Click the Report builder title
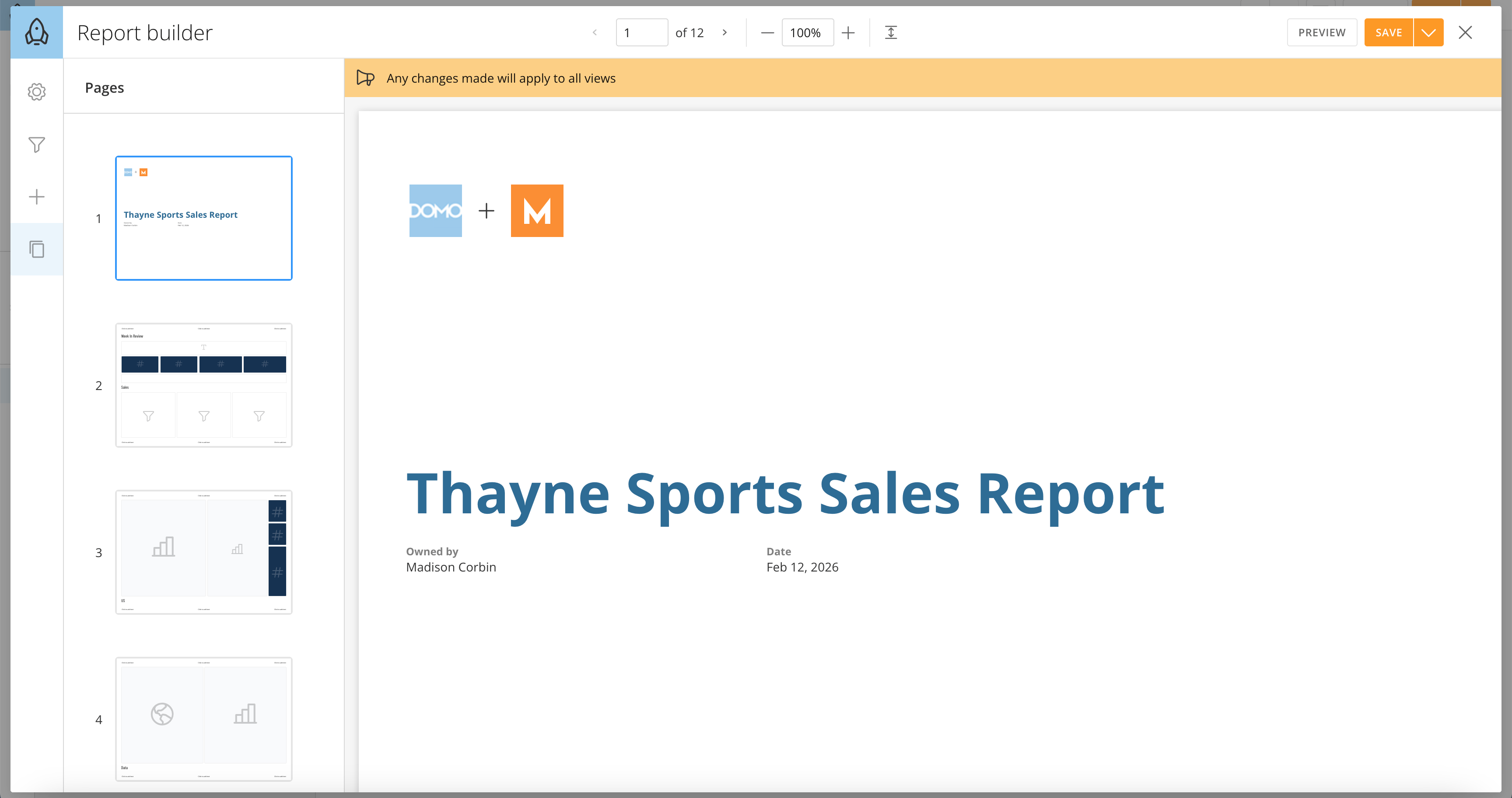The height and width of the screenshot is (798, 1512). 145,33
